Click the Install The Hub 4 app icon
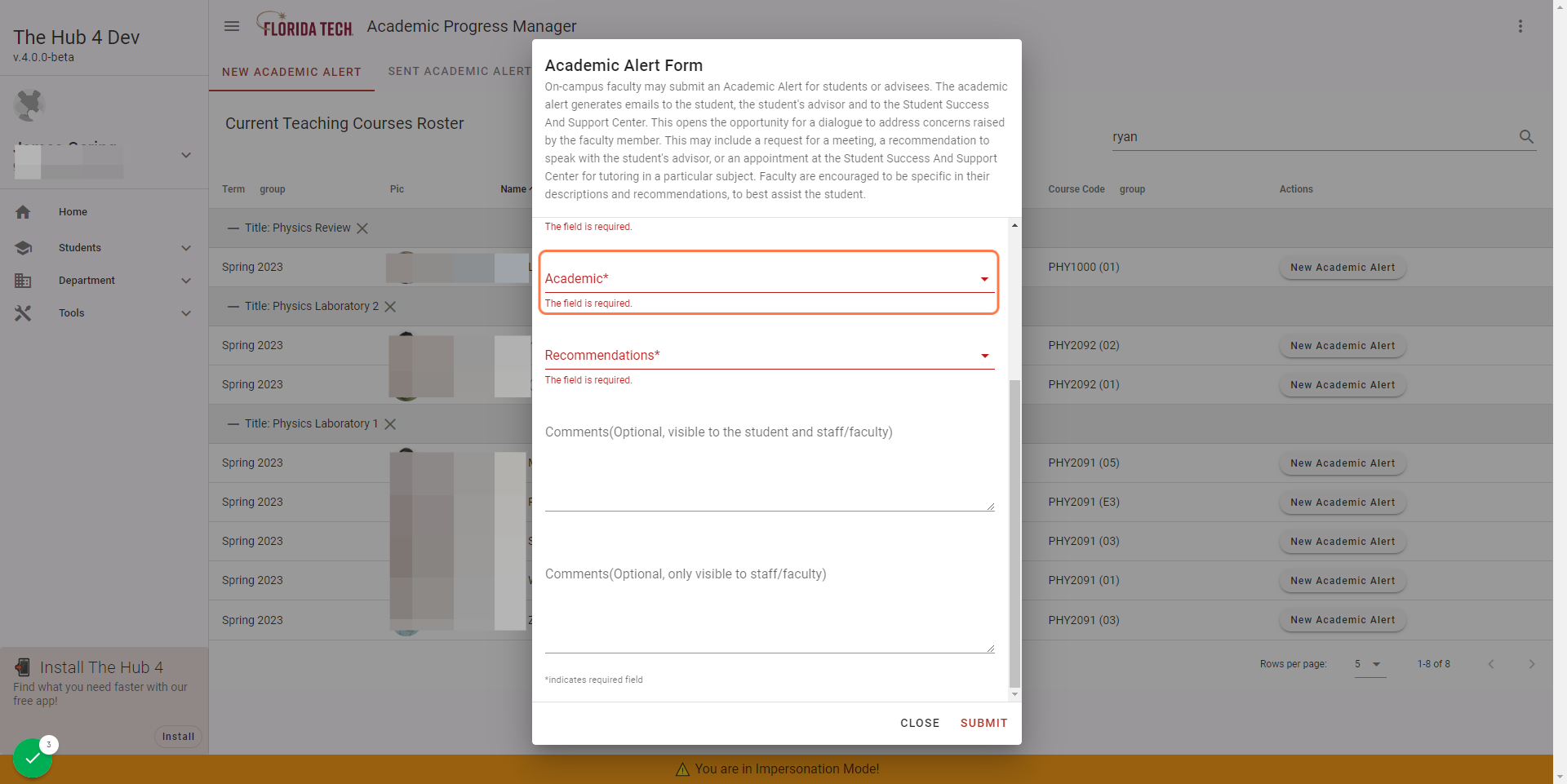This screenshot has width=1567, height=784. coord(23,667)
